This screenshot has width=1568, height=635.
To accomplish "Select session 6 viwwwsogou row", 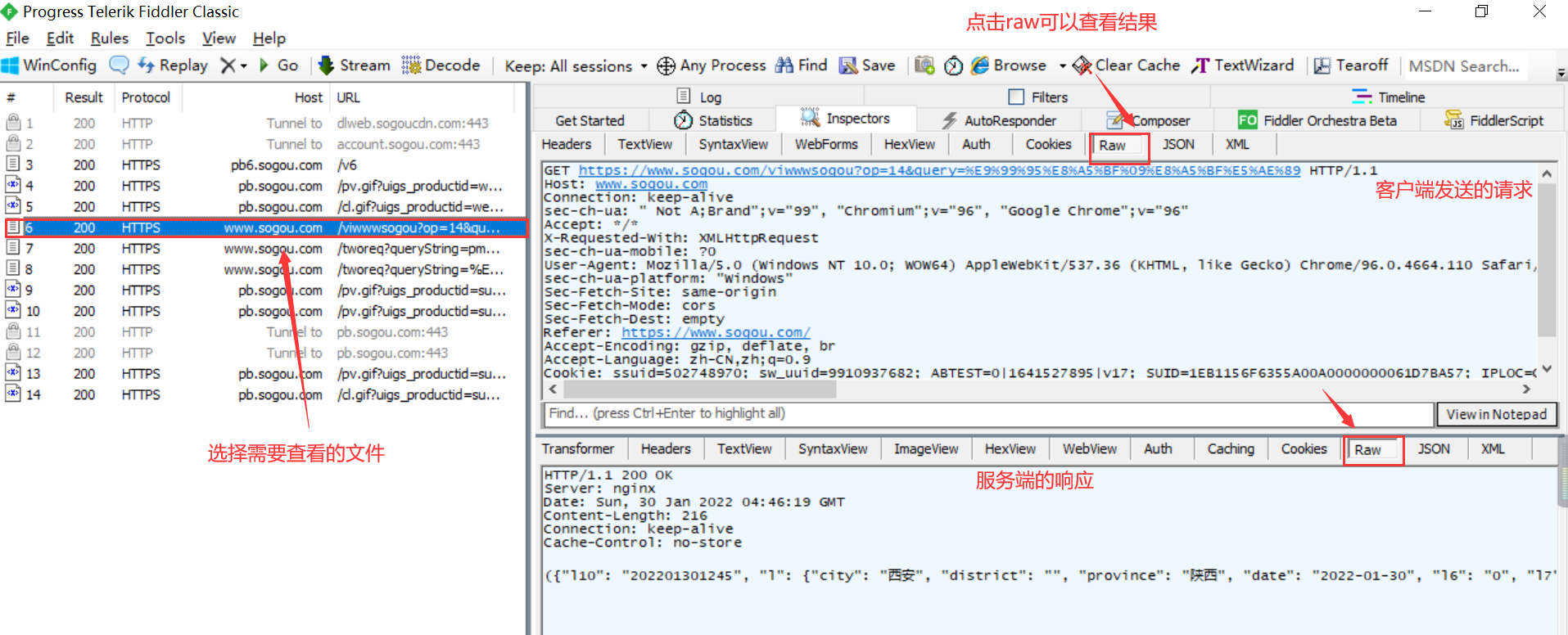I will (265, 227).
